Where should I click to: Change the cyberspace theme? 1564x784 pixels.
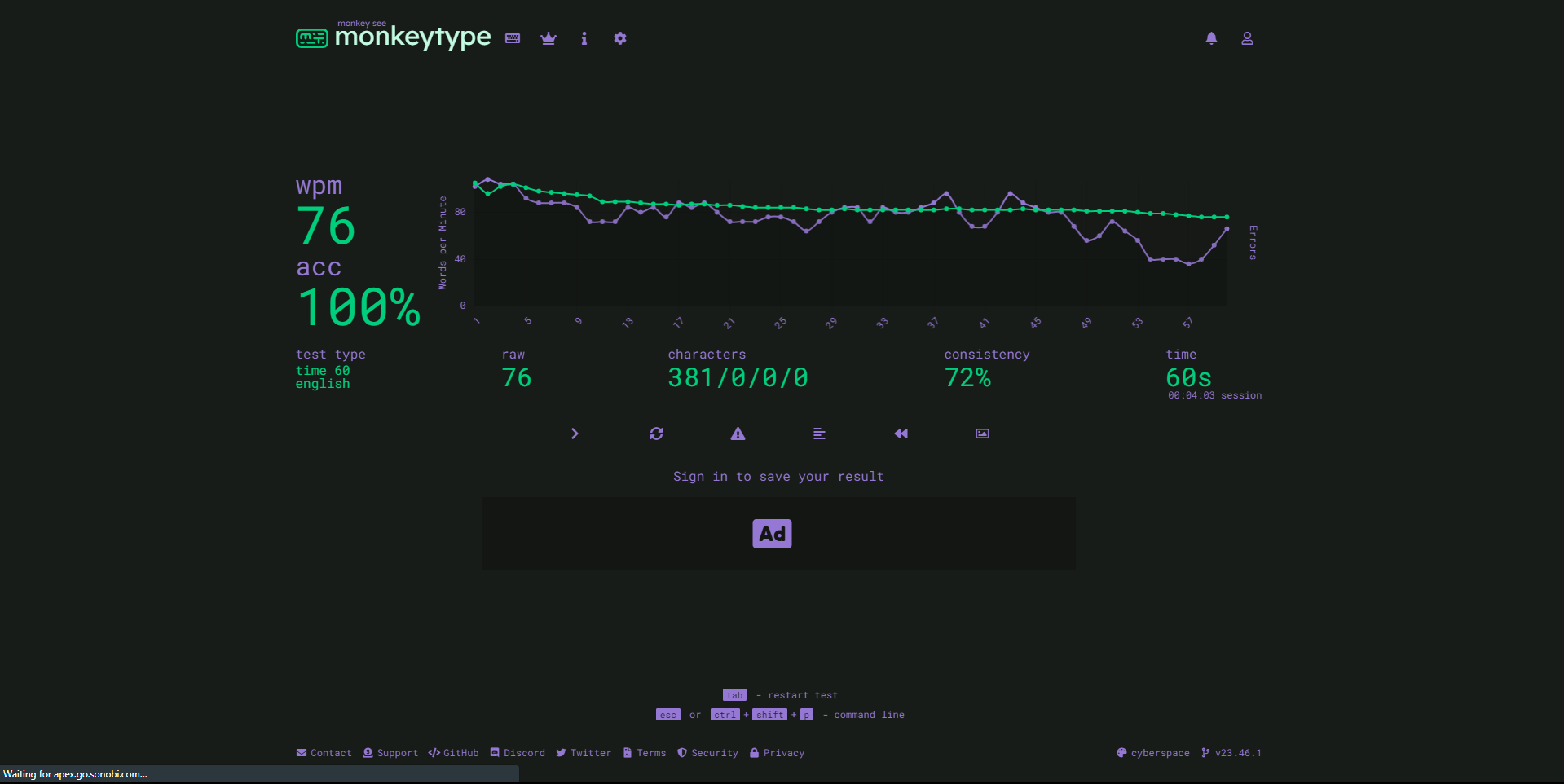coord(1153,753)
